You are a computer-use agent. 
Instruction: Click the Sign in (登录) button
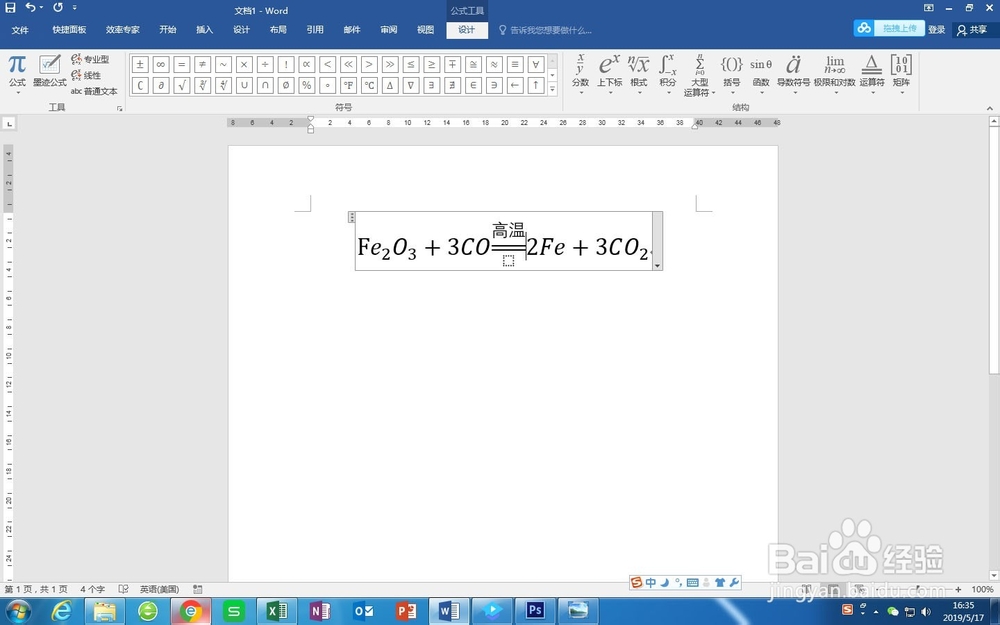[x=936, y=29]
